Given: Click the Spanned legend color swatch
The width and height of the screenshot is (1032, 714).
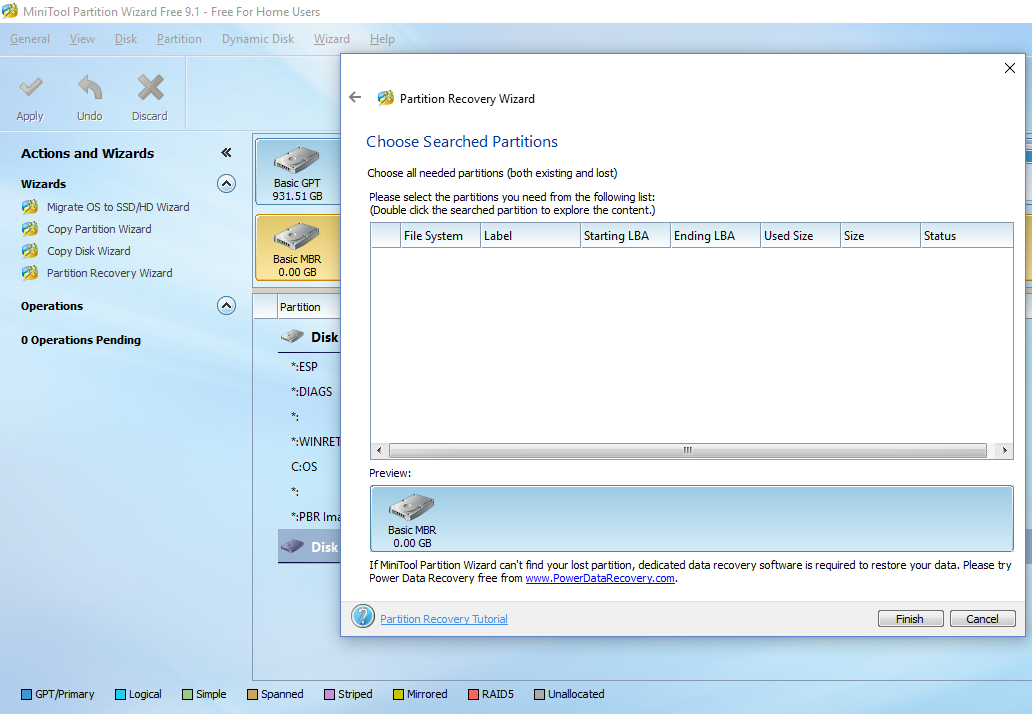Looking at the screenshot, I should [x=252, y=694].
